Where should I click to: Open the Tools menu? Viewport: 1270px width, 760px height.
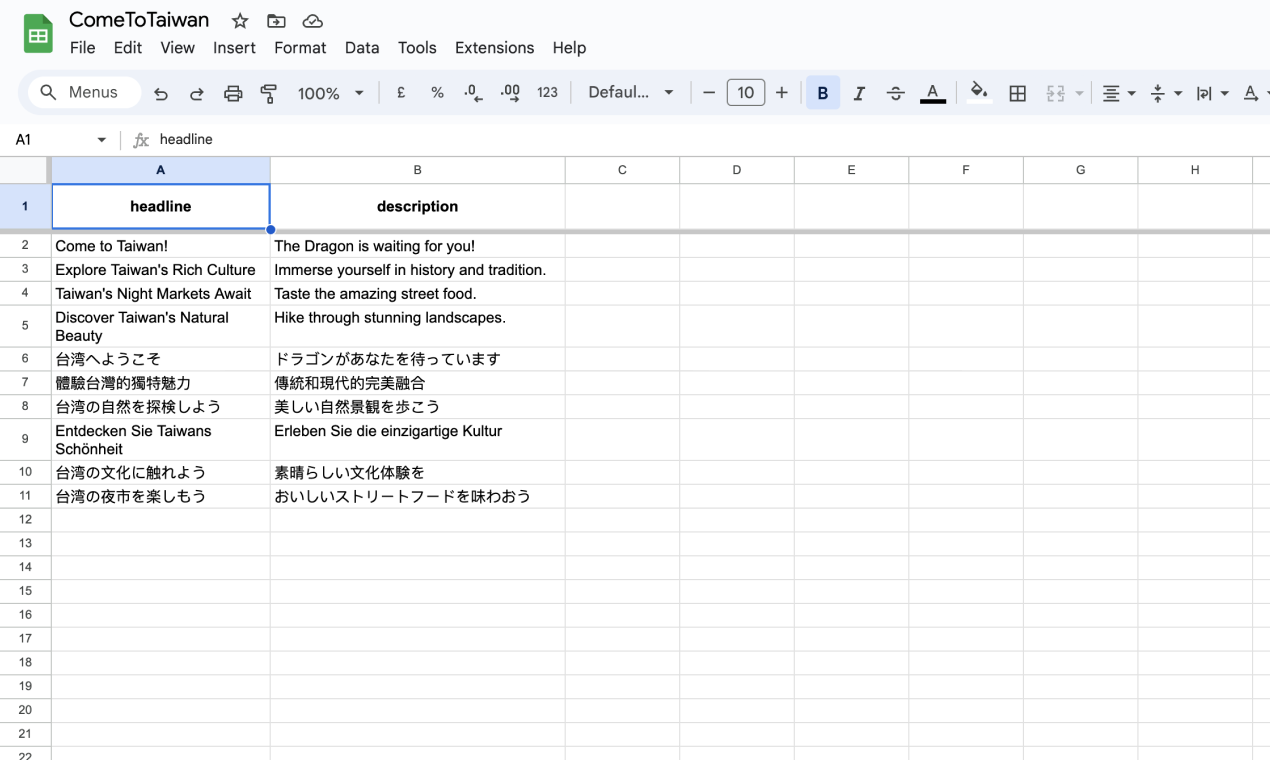417,47
